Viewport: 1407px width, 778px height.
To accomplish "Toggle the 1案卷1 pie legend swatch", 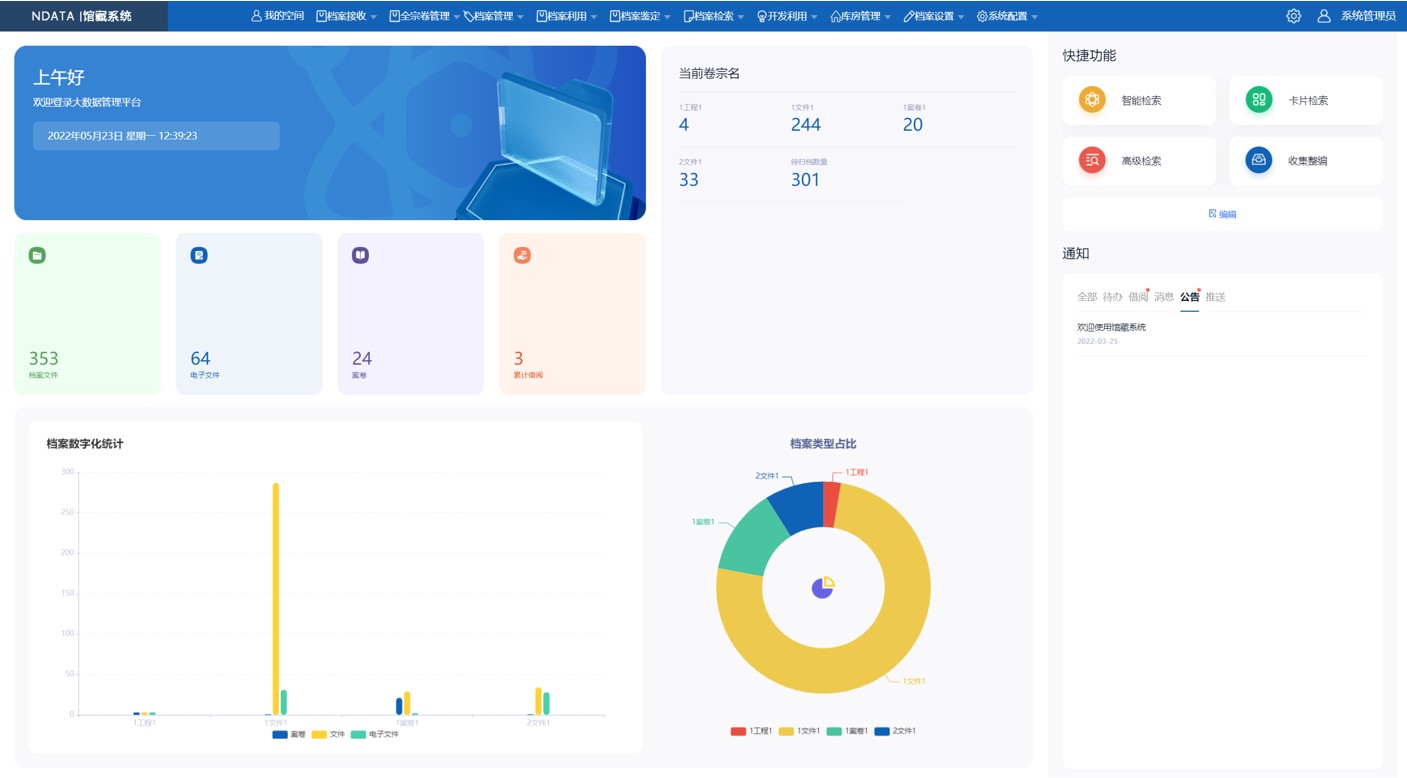I will click(834, 731).
